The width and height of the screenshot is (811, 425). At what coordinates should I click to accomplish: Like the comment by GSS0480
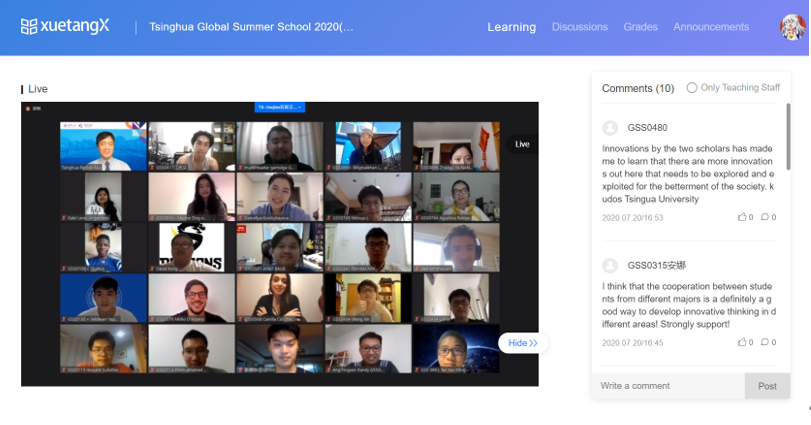744,217
